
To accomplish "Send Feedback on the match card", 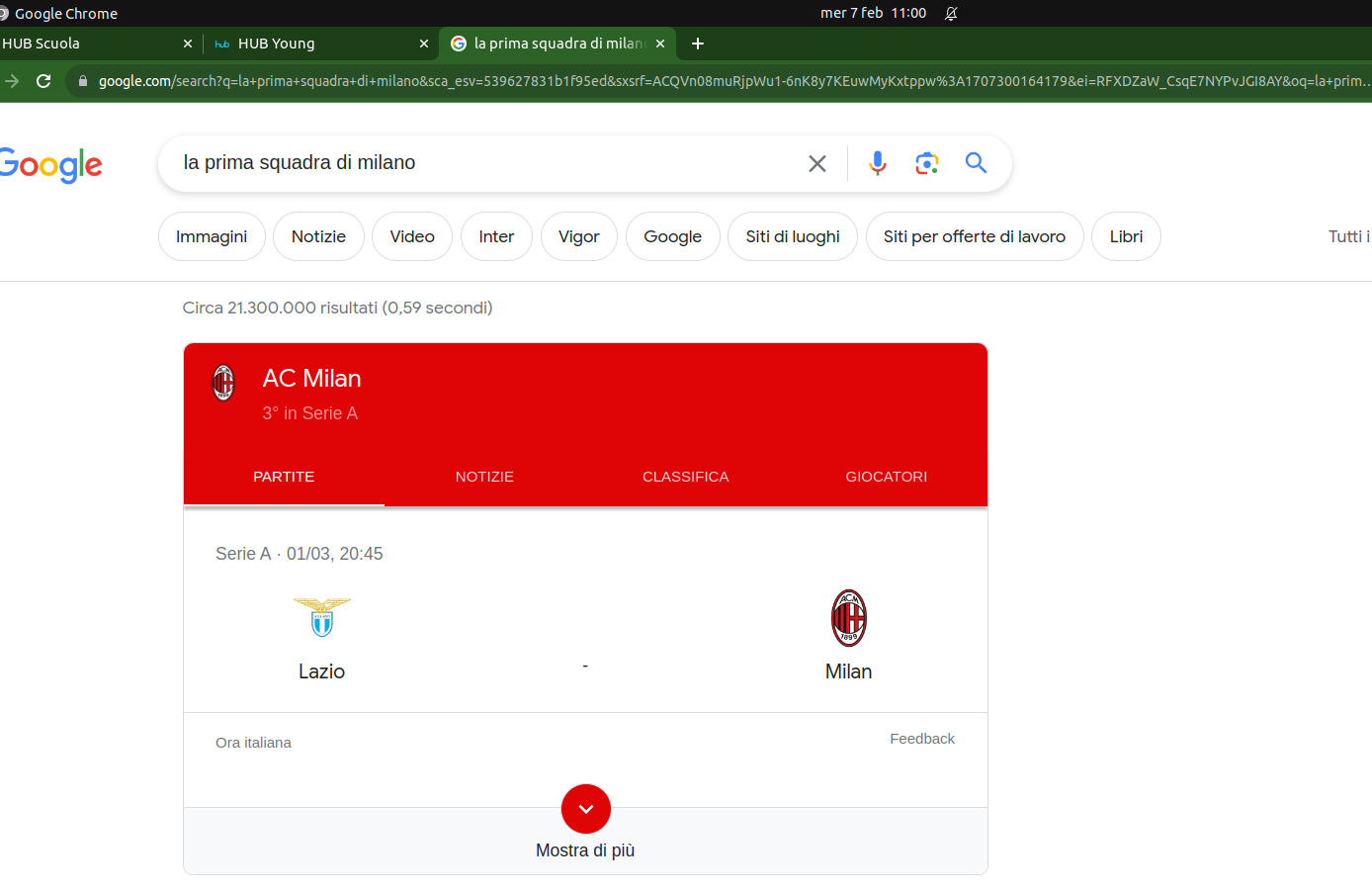I will 921,738.
